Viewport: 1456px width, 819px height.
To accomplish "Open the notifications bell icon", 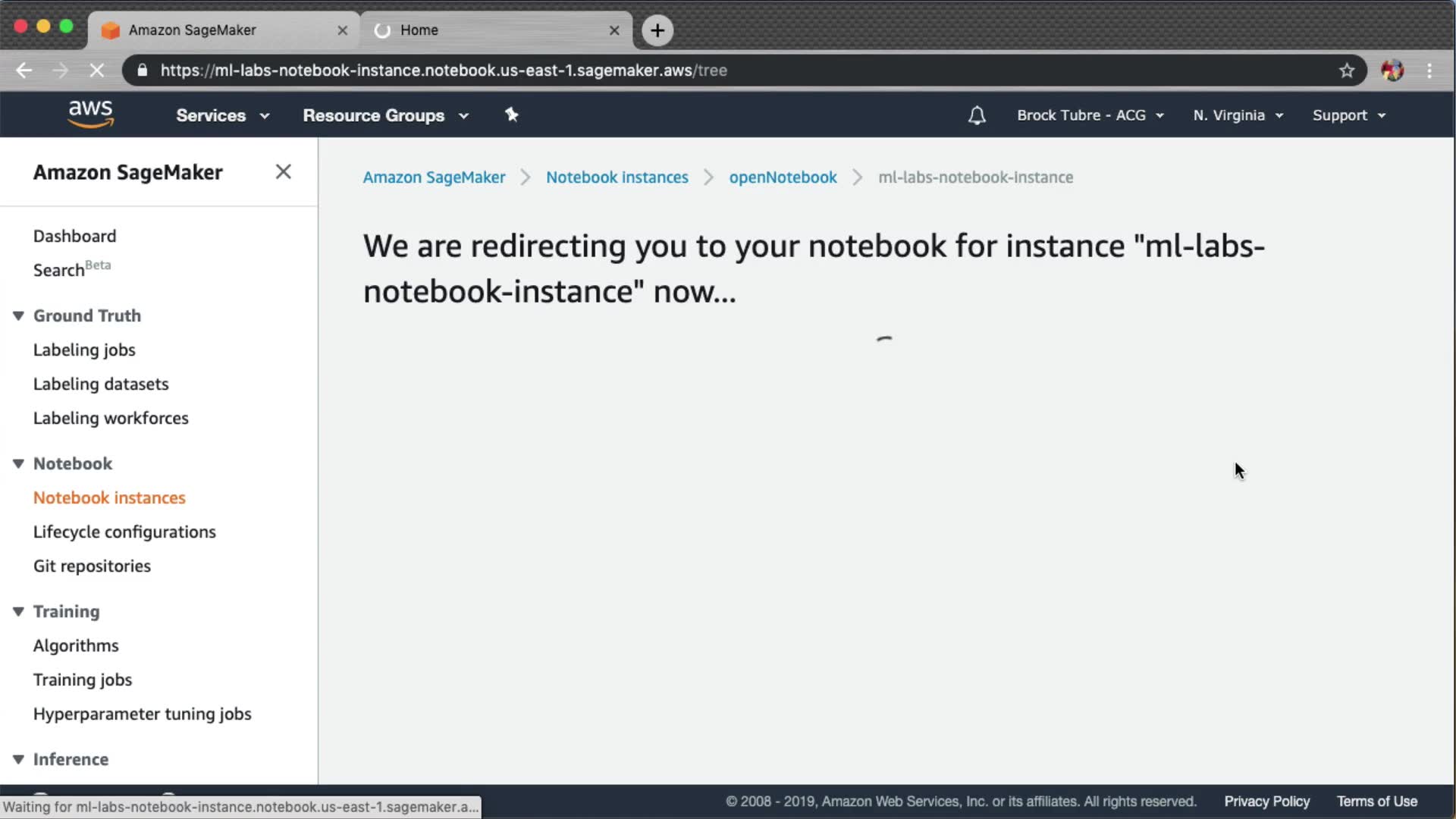I will [x=977, y=115].
